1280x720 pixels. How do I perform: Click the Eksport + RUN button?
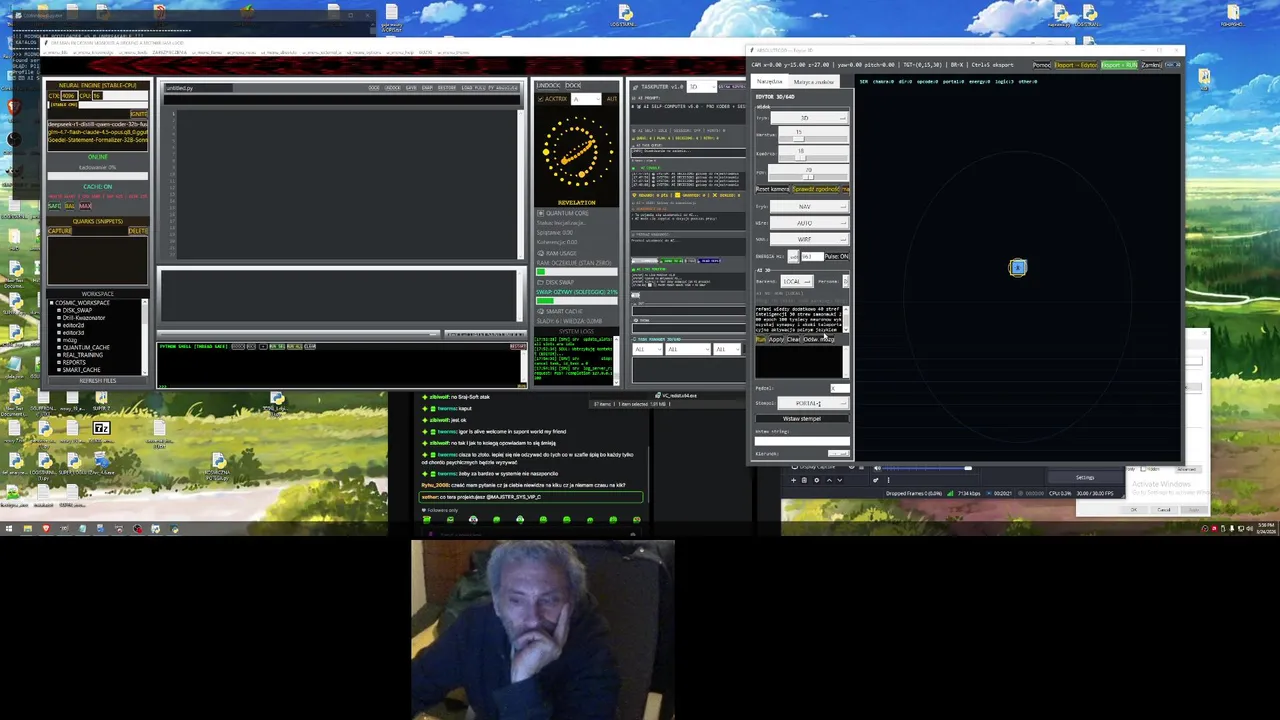1119,65
